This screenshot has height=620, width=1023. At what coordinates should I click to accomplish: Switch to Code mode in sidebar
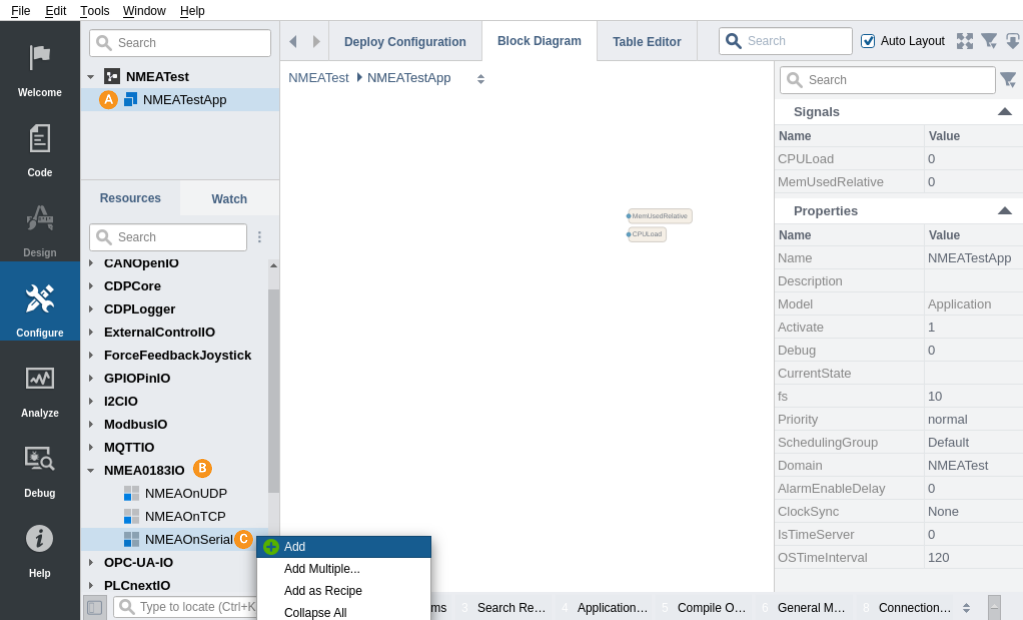pos(40,139)
